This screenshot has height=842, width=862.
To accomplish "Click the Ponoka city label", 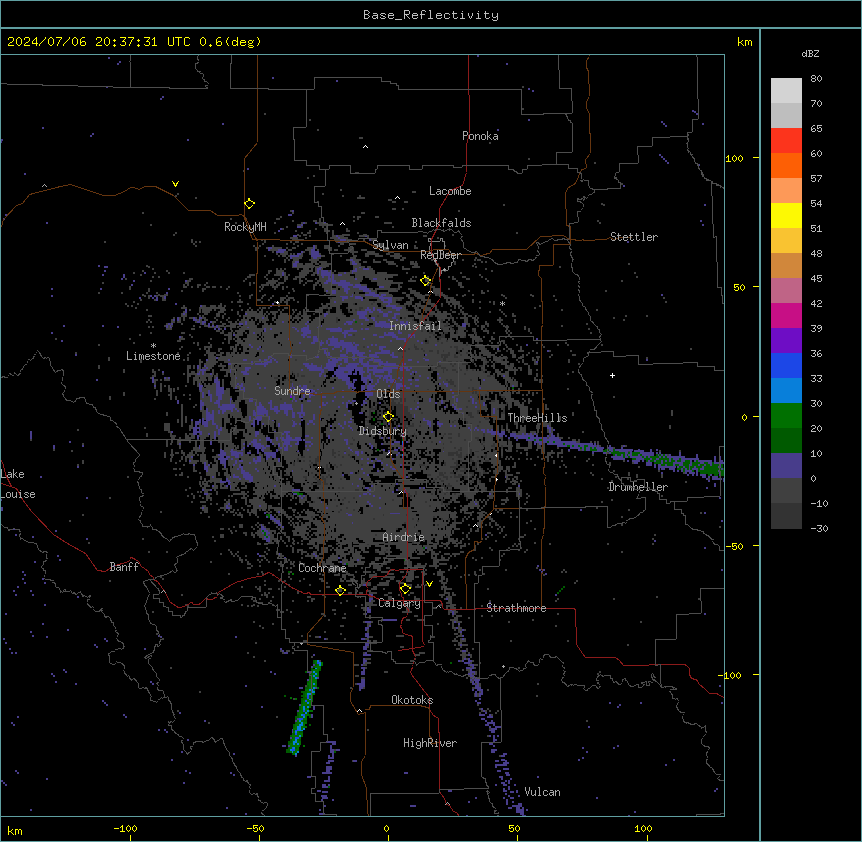I will [480, 136].
